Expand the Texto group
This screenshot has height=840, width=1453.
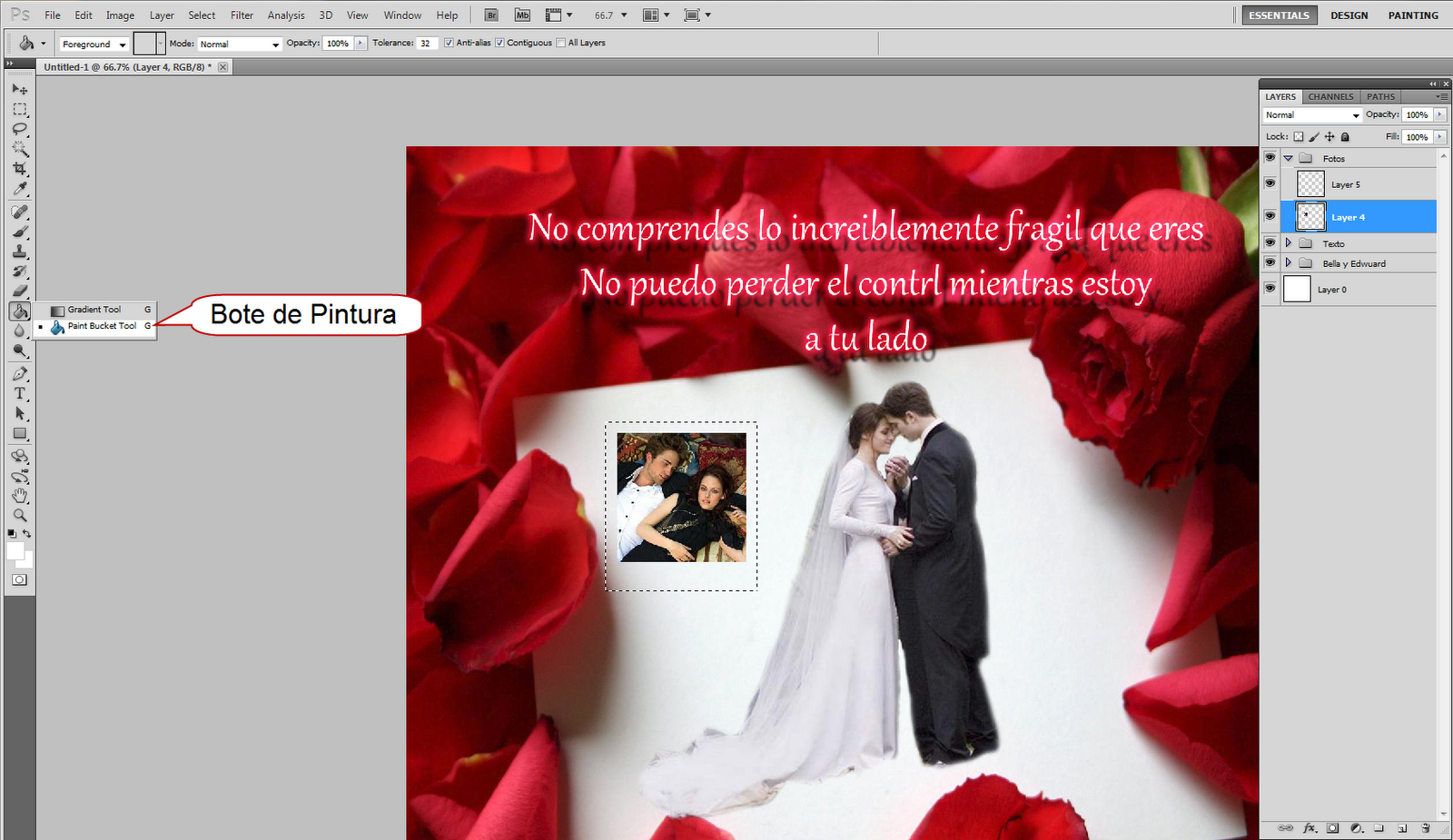[x=1288, y=242]
